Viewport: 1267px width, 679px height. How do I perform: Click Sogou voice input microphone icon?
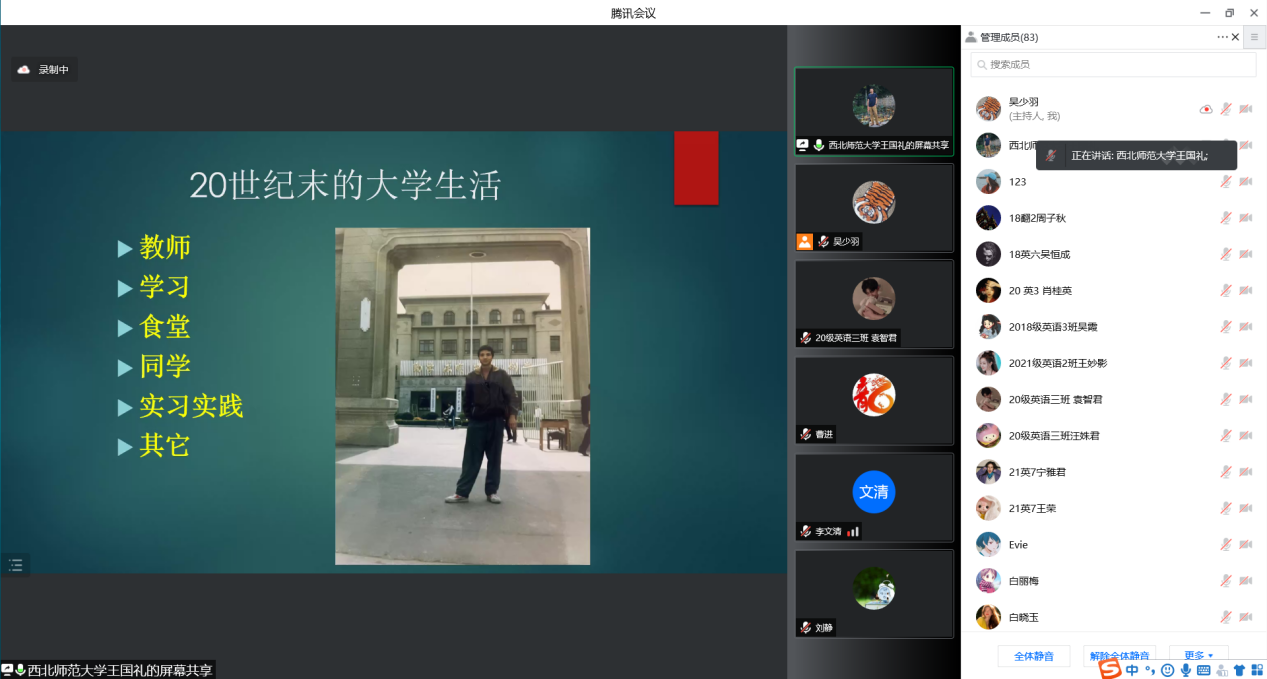click(x=1185, y=670)
